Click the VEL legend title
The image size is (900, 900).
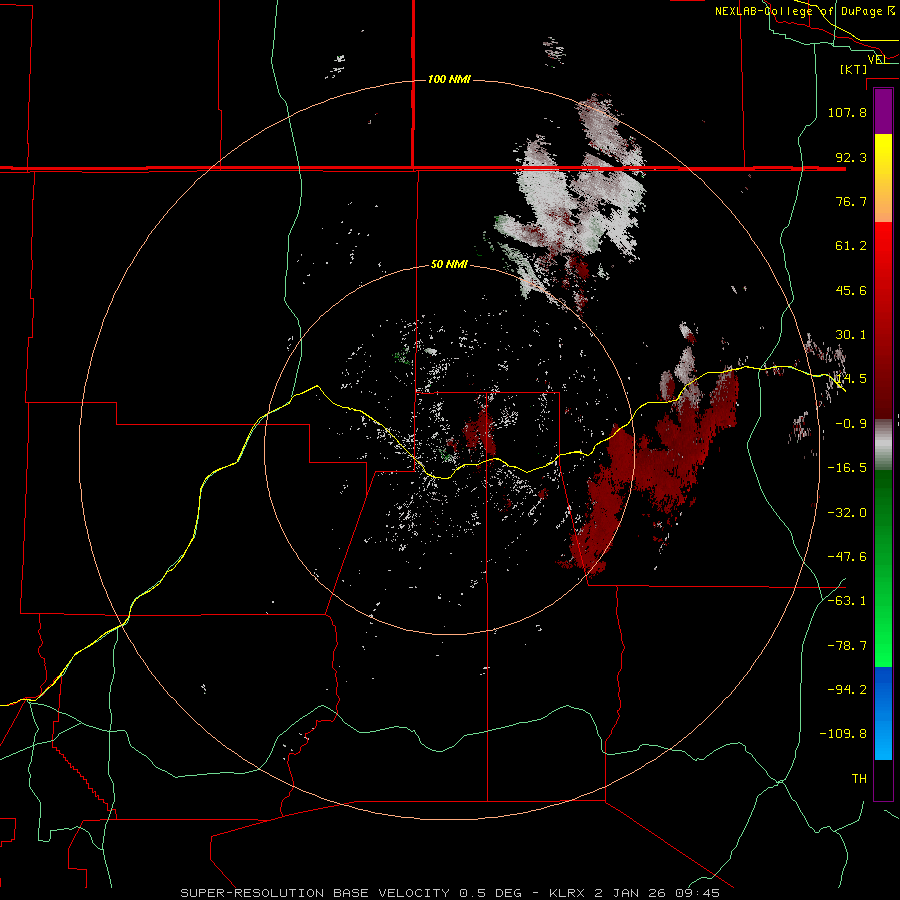[x=876, y=59]
